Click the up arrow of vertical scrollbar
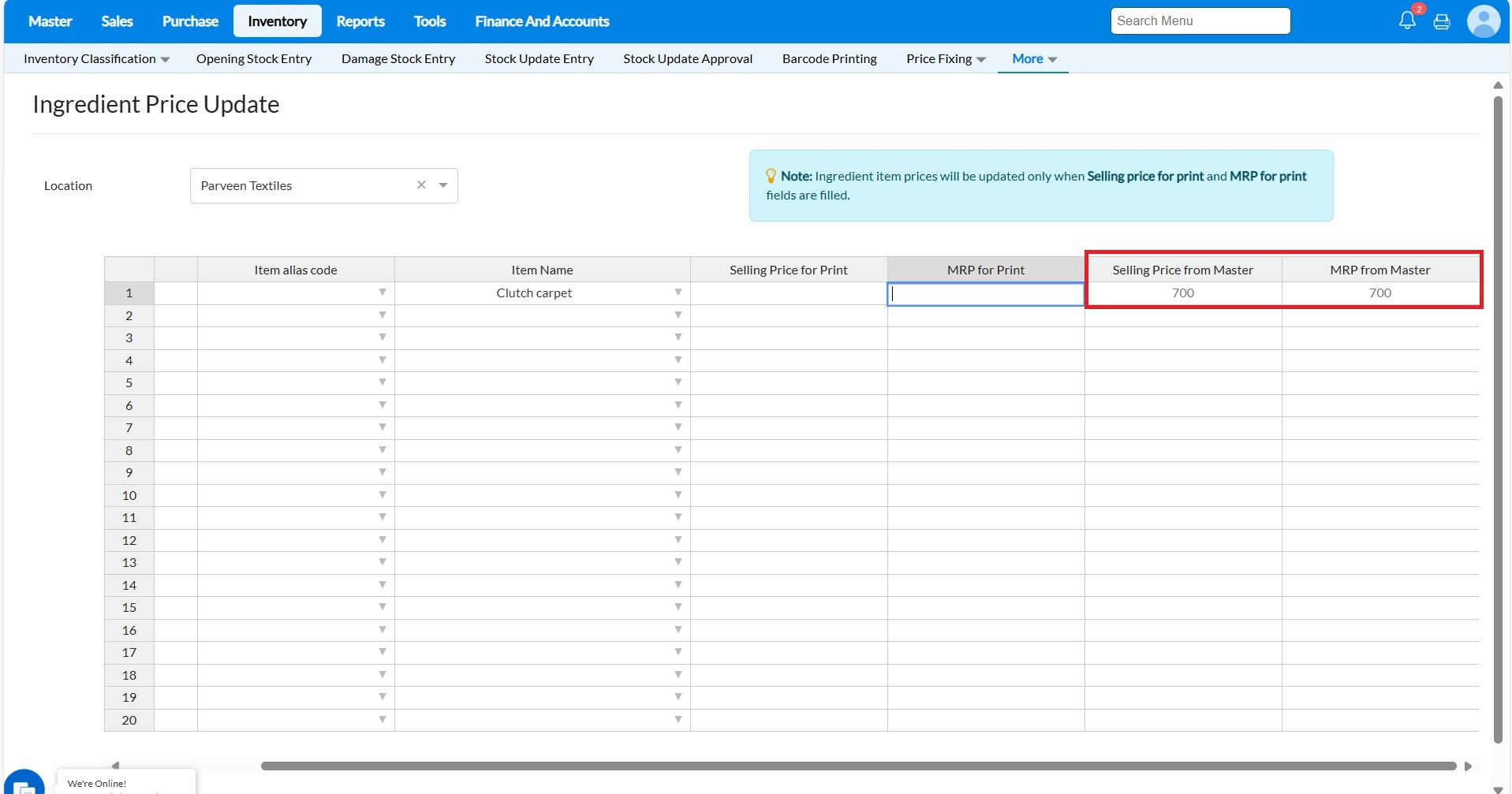The height and width of the screenshot is (794, 1512). click(x=1497, y=85)
